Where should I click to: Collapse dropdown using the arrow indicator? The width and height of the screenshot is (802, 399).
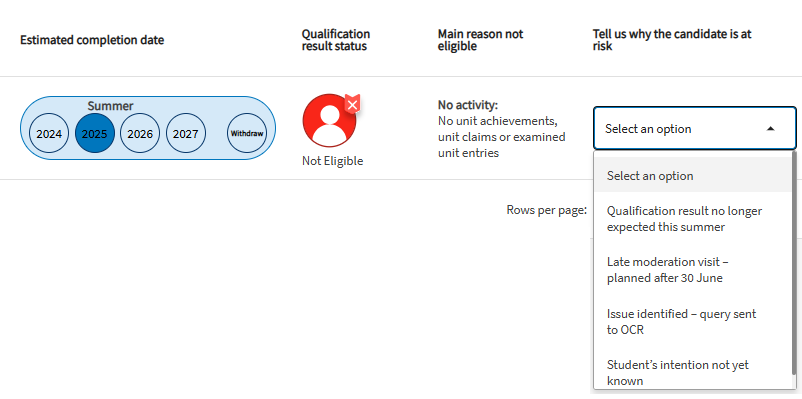pos(770,129)
